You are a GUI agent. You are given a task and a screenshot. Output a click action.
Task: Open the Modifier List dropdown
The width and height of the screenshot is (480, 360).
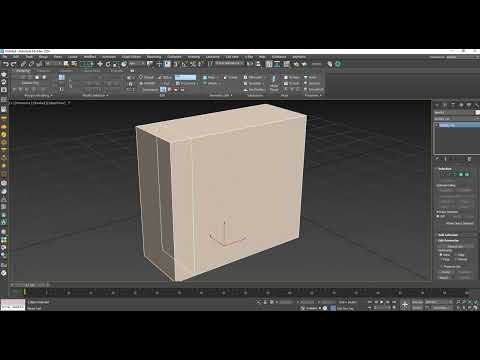[457, 119]
